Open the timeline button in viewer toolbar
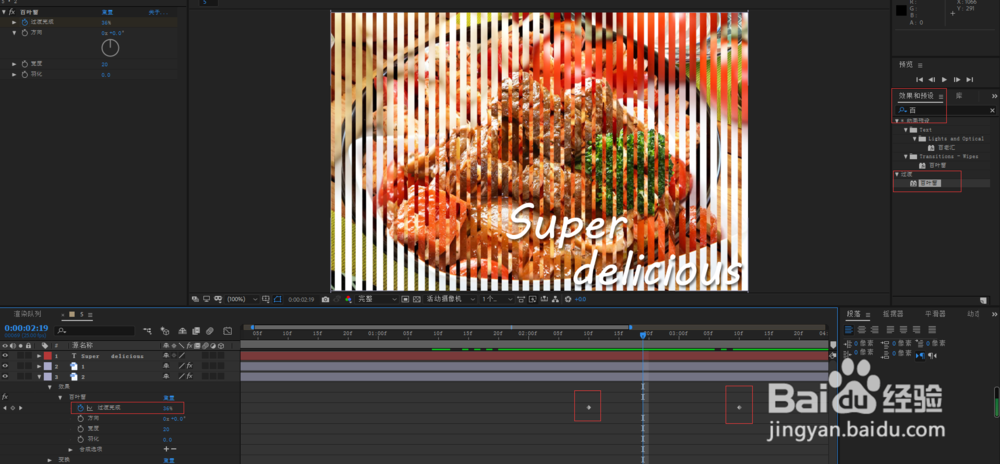Screen dimensions: 1000x464 pyautogui.click(x=544, y=299)
